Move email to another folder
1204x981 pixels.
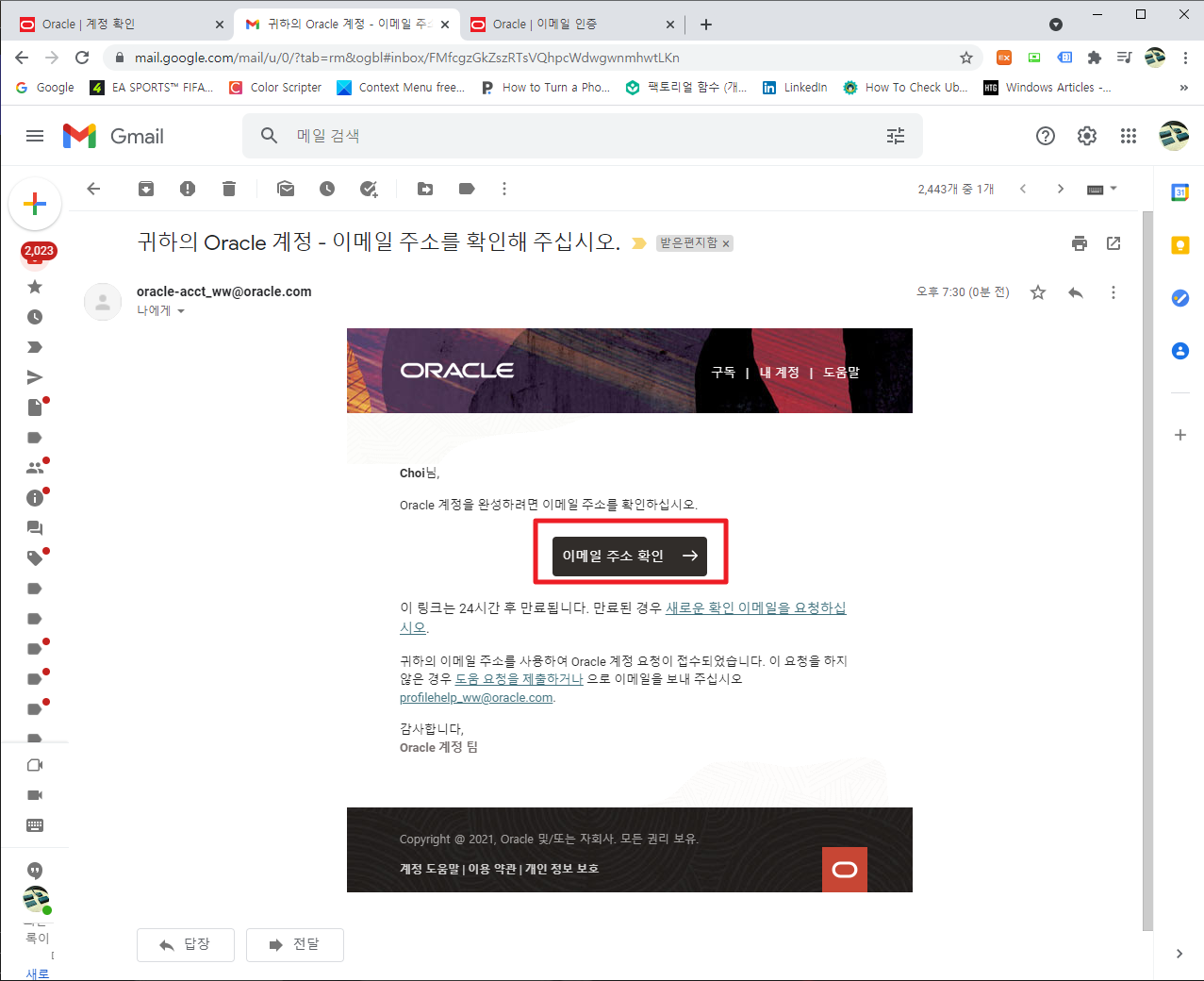(x=425, y=189)
